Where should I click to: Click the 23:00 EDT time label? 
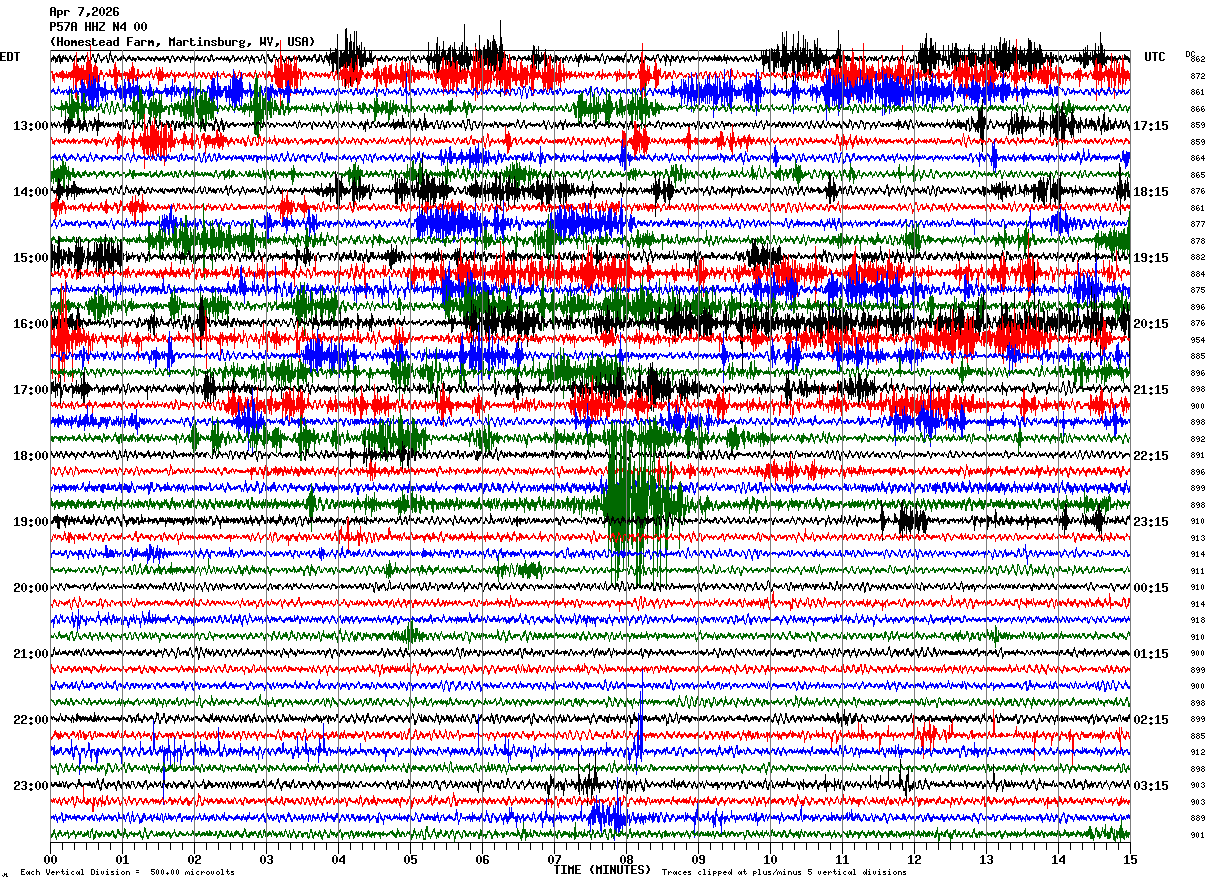tap(30, 785)
